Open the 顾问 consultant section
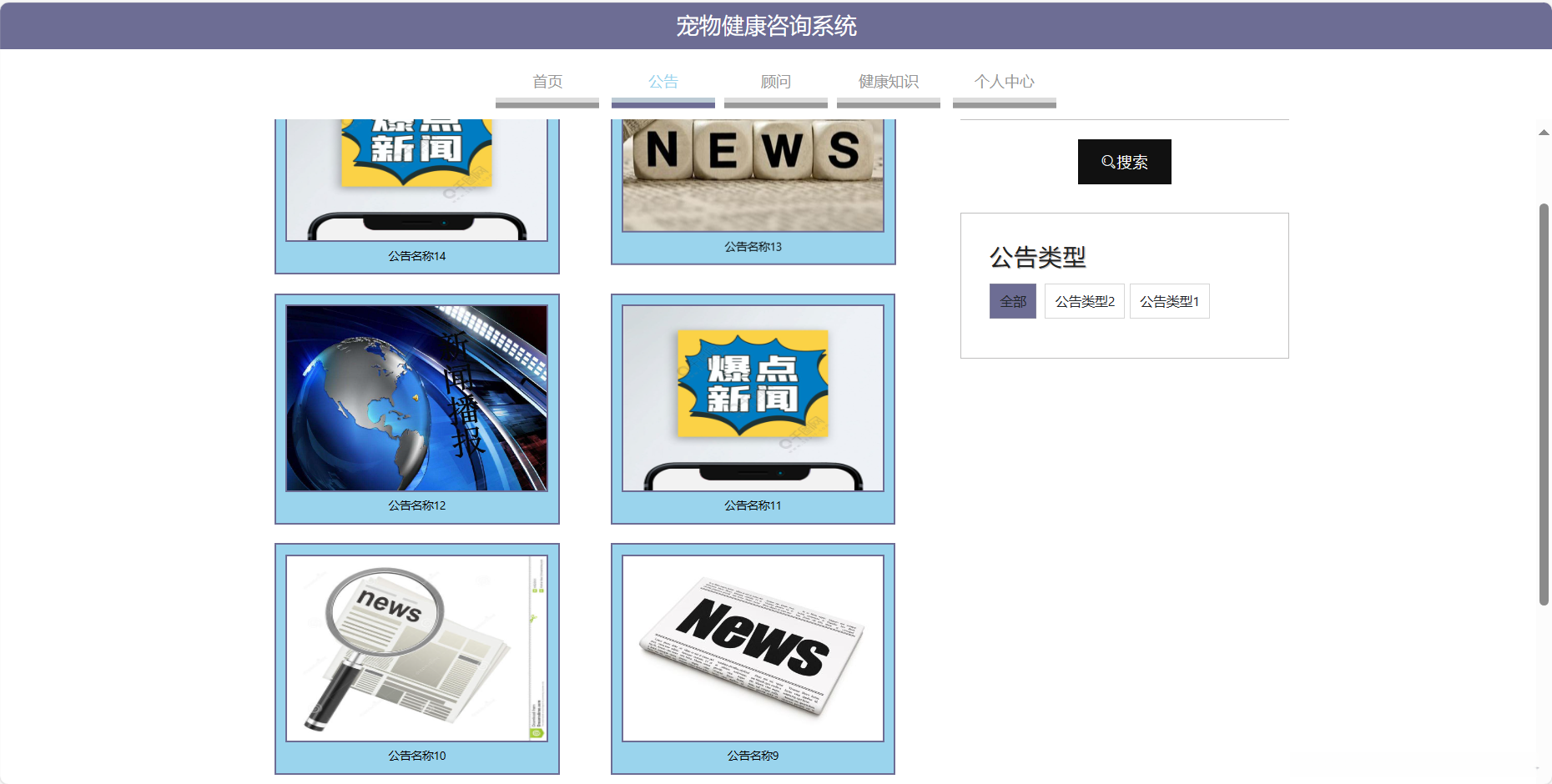This screenshot has height=784, width=1552. [774, 81]
